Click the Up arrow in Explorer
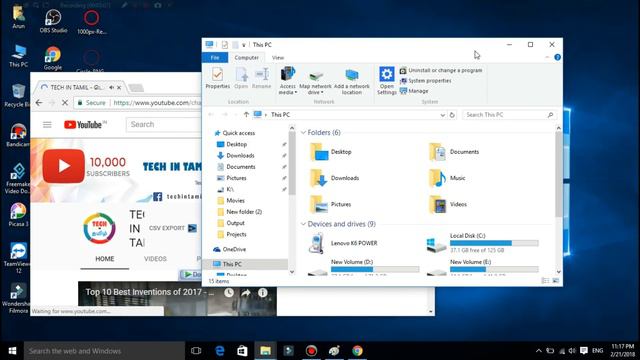The height and width of the screenshot is (360, 640). pyautogui.click(x=246, y=115)
